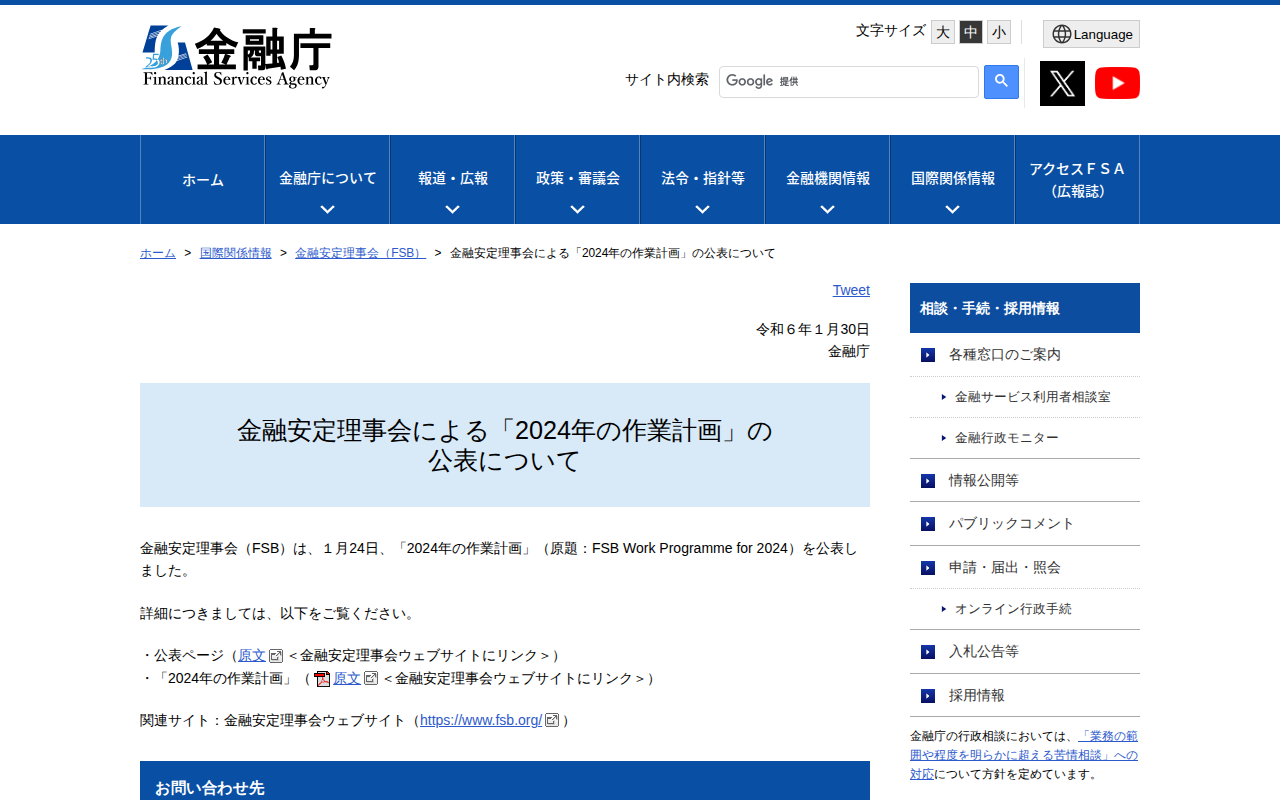The image size is (1280, 800).
Task: Click the globe Language icon
Action: click(x=1060, y=33)
